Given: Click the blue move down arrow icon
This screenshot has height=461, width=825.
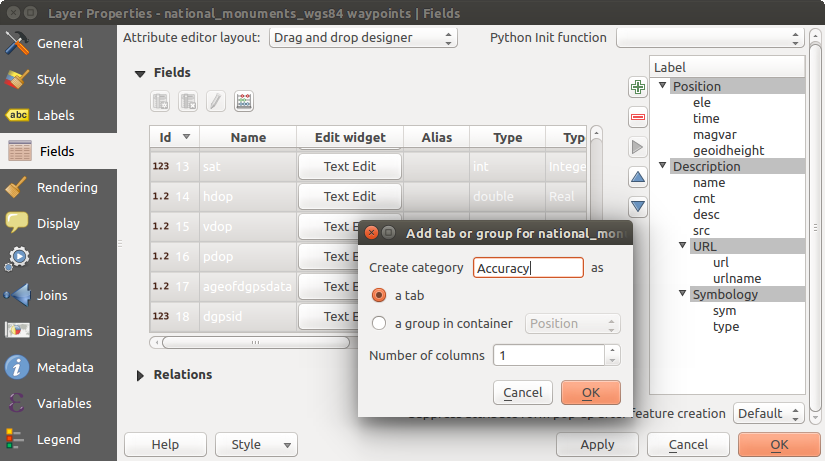Looking at the screenshot, I should click(x=638, y=207).
